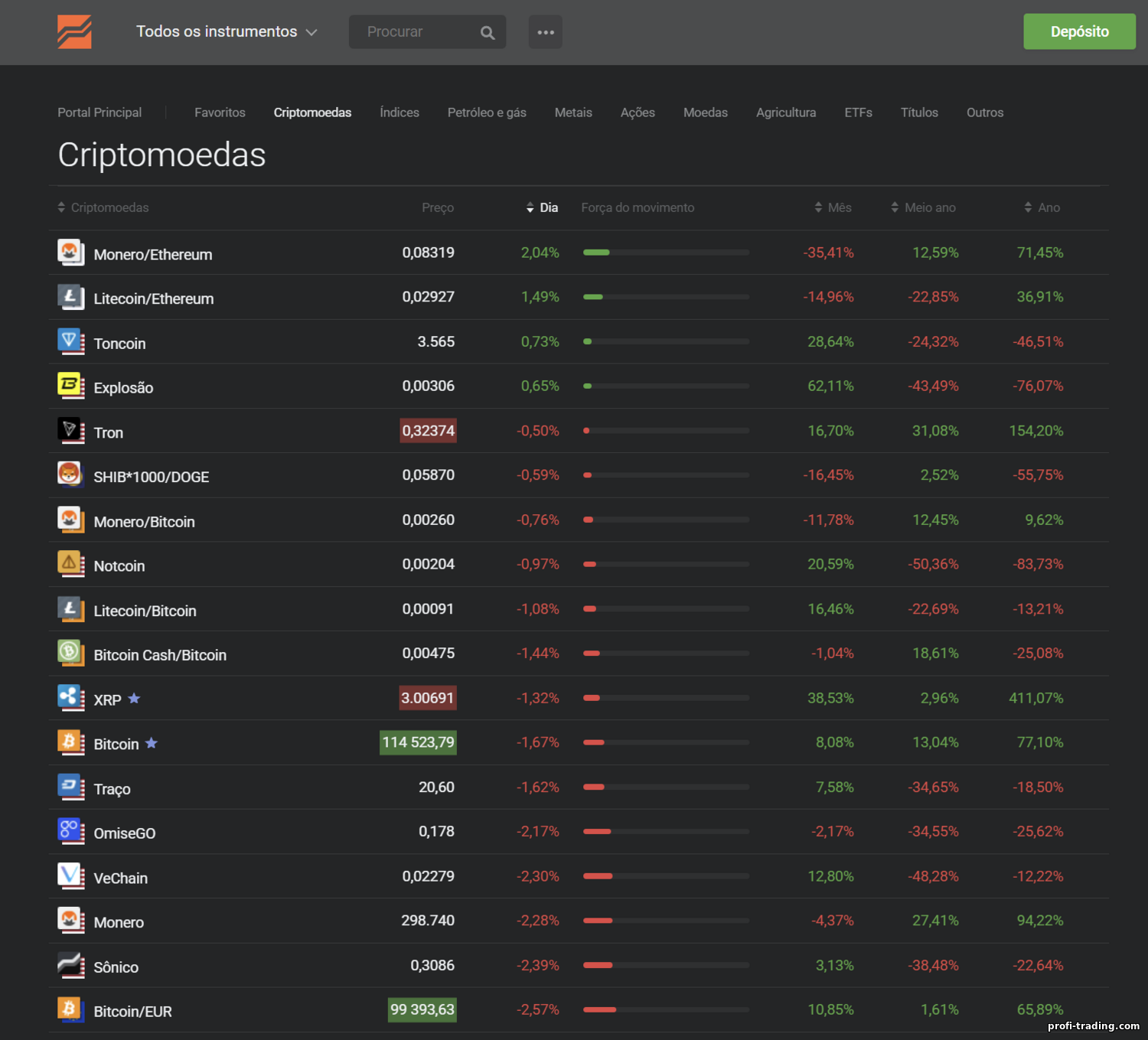
Task: Click the Toncoin icon
Action: (x=71, y=341)
